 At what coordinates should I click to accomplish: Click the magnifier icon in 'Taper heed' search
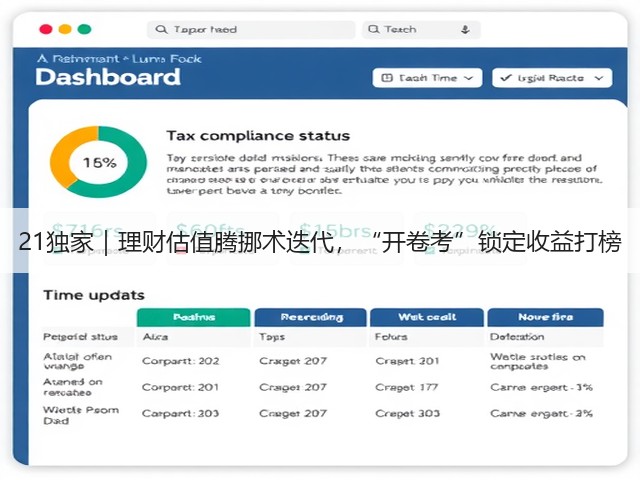(x=161, y=29)
